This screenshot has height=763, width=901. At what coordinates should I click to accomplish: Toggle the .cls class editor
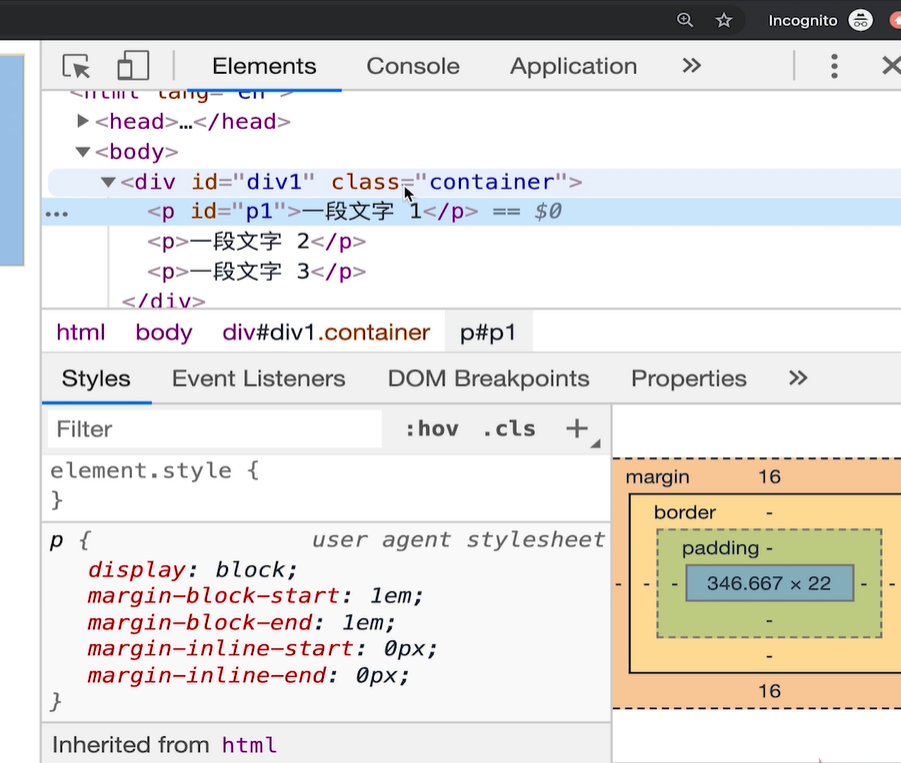click(509, 429)
